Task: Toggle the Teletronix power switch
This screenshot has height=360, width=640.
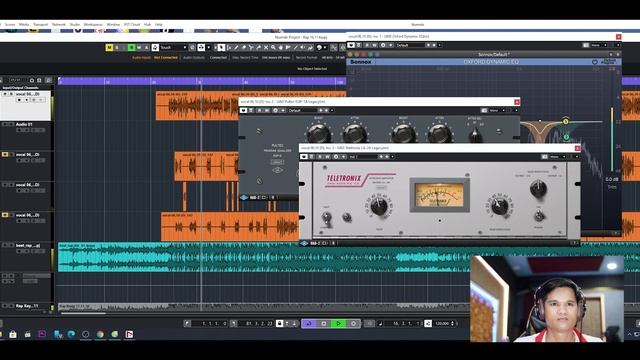Action: coord(539,215)
